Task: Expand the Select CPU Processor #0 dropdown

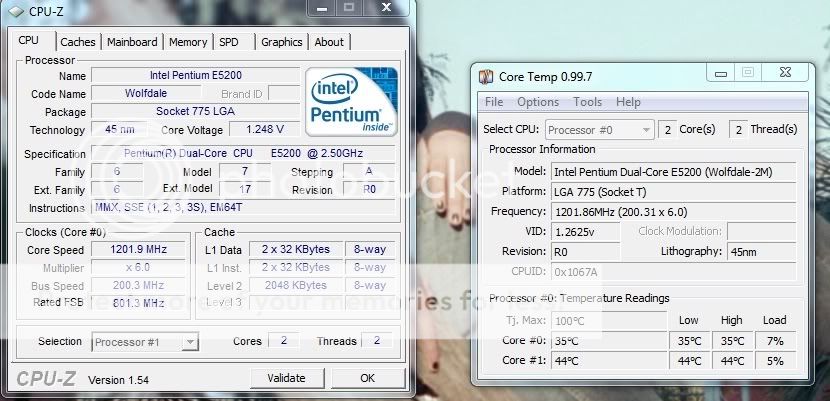Action: pyautogui.click(x=599, y=130)
